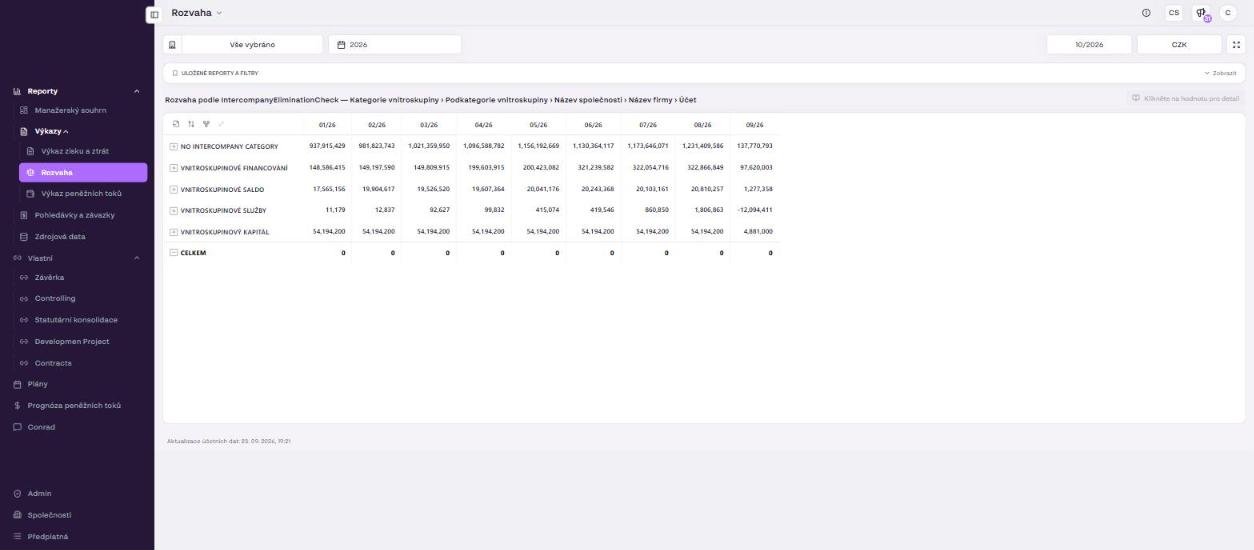Open the 10/2026 period selector
Viewport: 1254px width, 550px height.
click(1089, 45)
